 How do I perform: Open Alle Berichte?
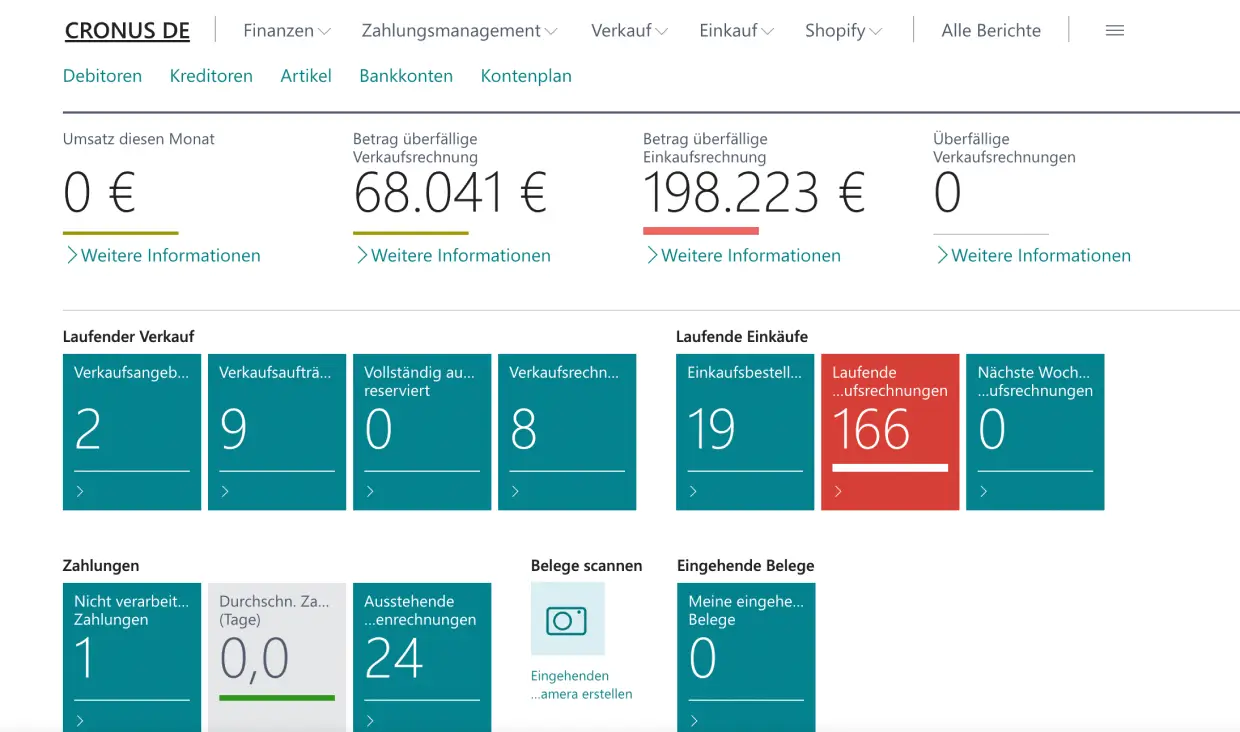[991, 31]
